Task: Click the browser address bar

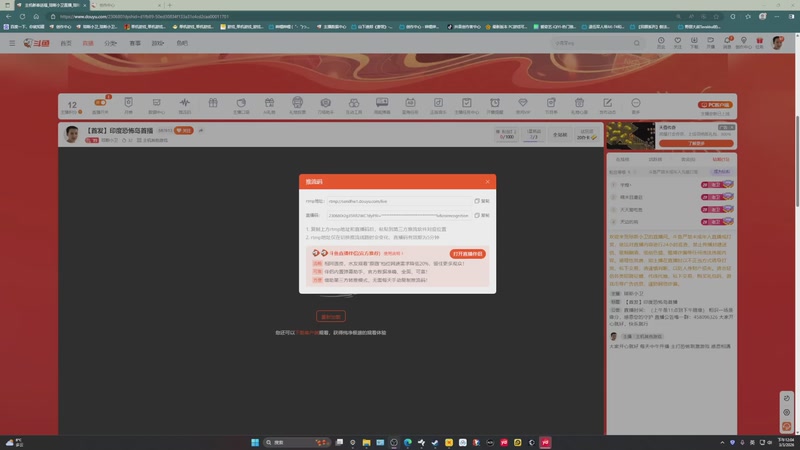Action: pyautogui.click(x=357, y=16)
